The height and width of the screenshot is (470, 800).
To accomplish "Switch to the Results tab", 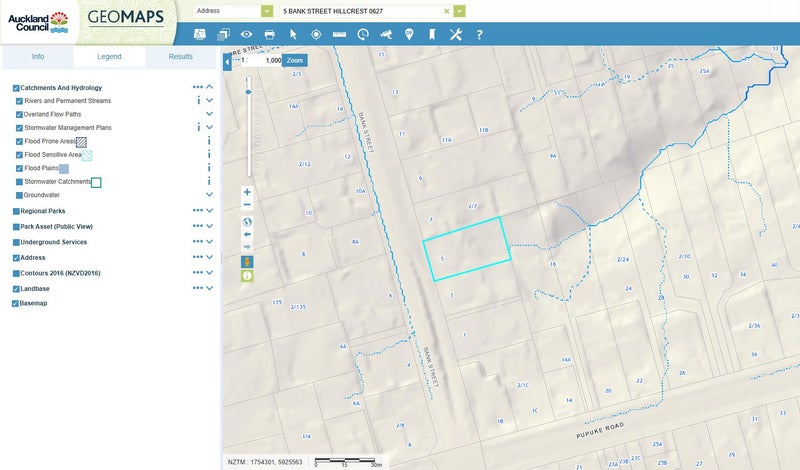I will (x=180, y=57).
